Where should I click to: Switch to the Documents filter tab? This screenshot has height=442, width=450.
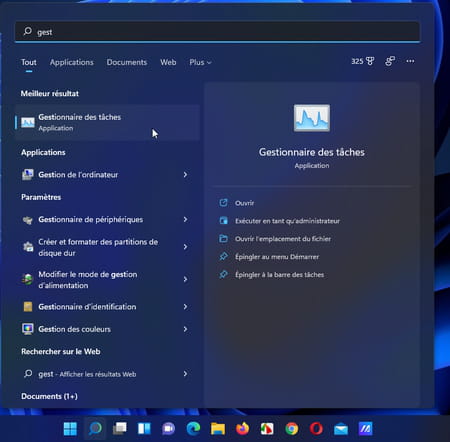[127, 62]
